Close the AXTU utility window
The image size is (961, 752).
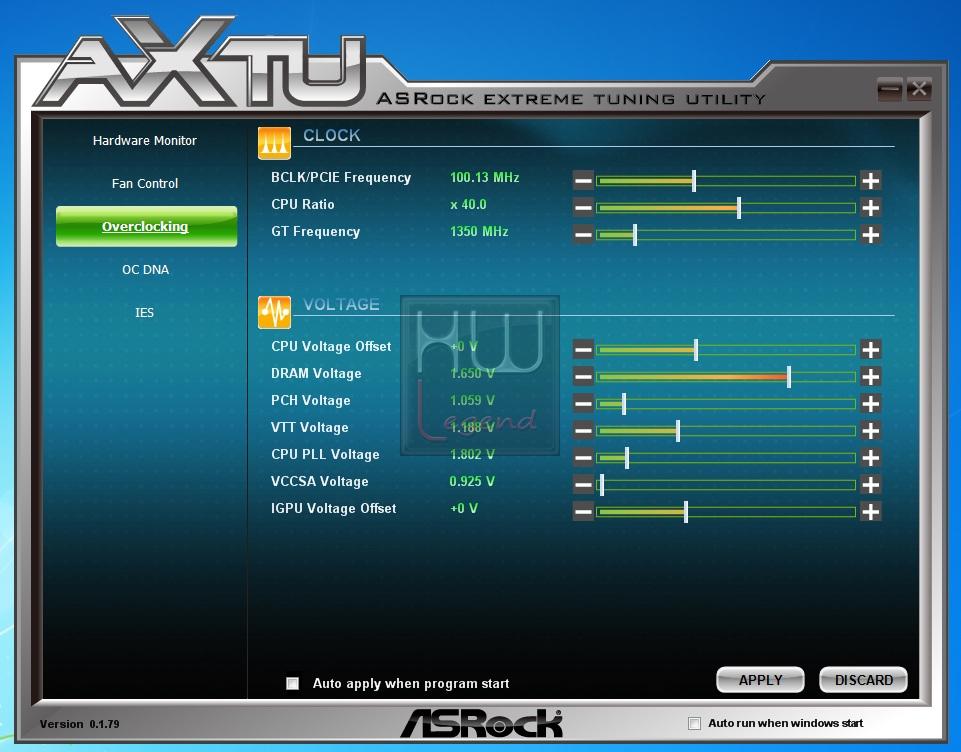coord(919,89)
